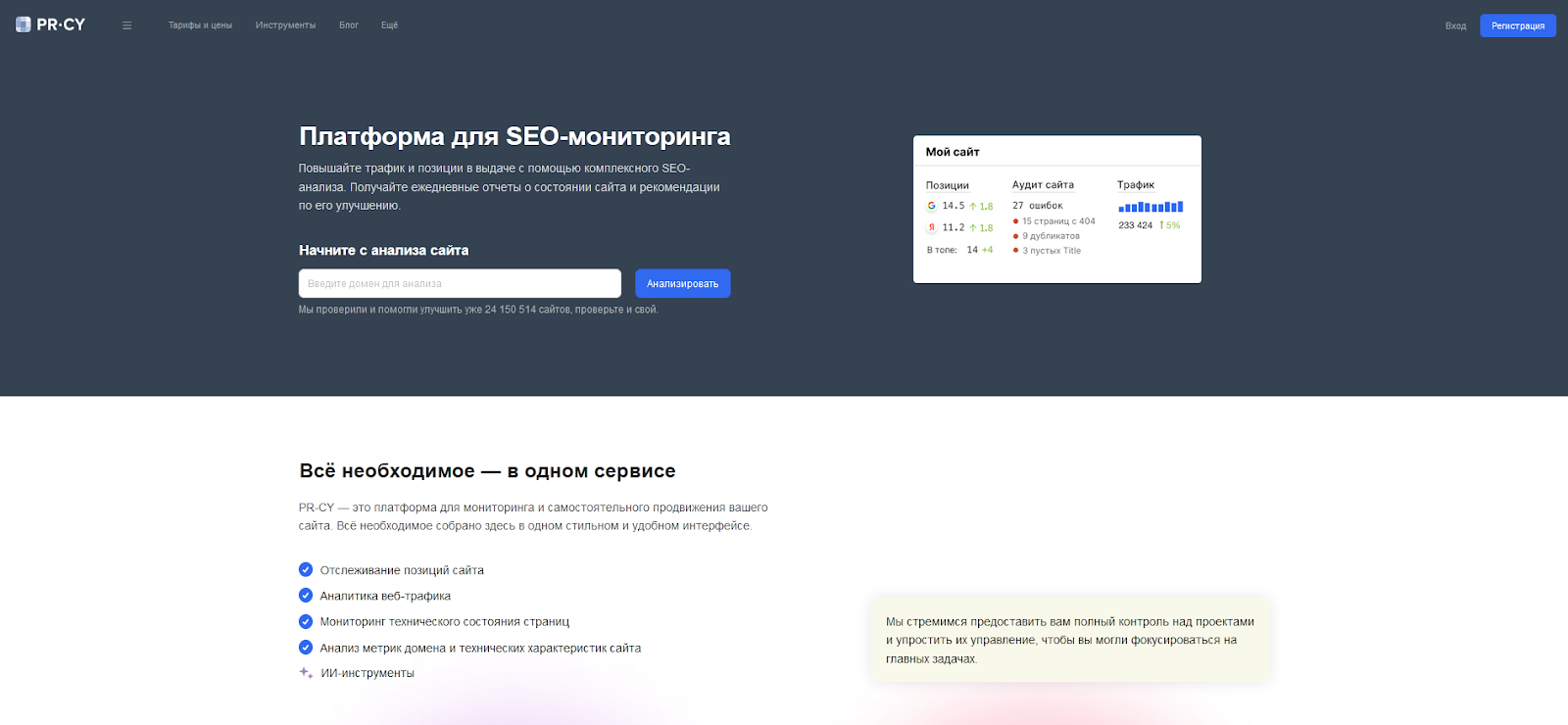
Task: Click checkmark beside Анализ метрик домена
Action: click(306, 648)
